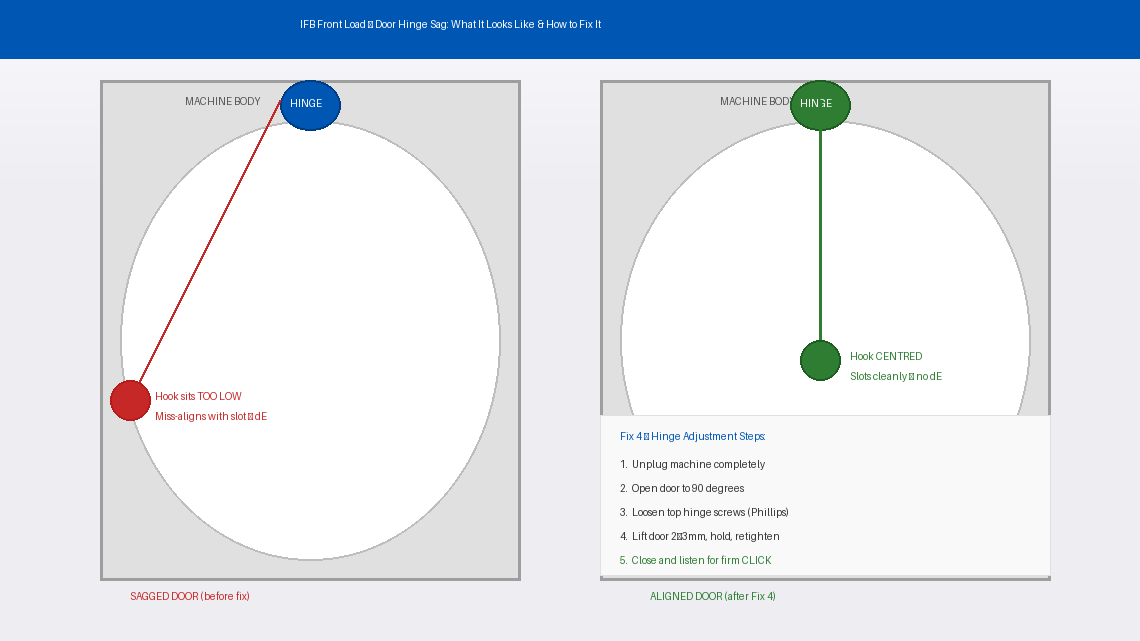Select the slide title about Door Hinge Sag
1140x641 pixels.
450,24
